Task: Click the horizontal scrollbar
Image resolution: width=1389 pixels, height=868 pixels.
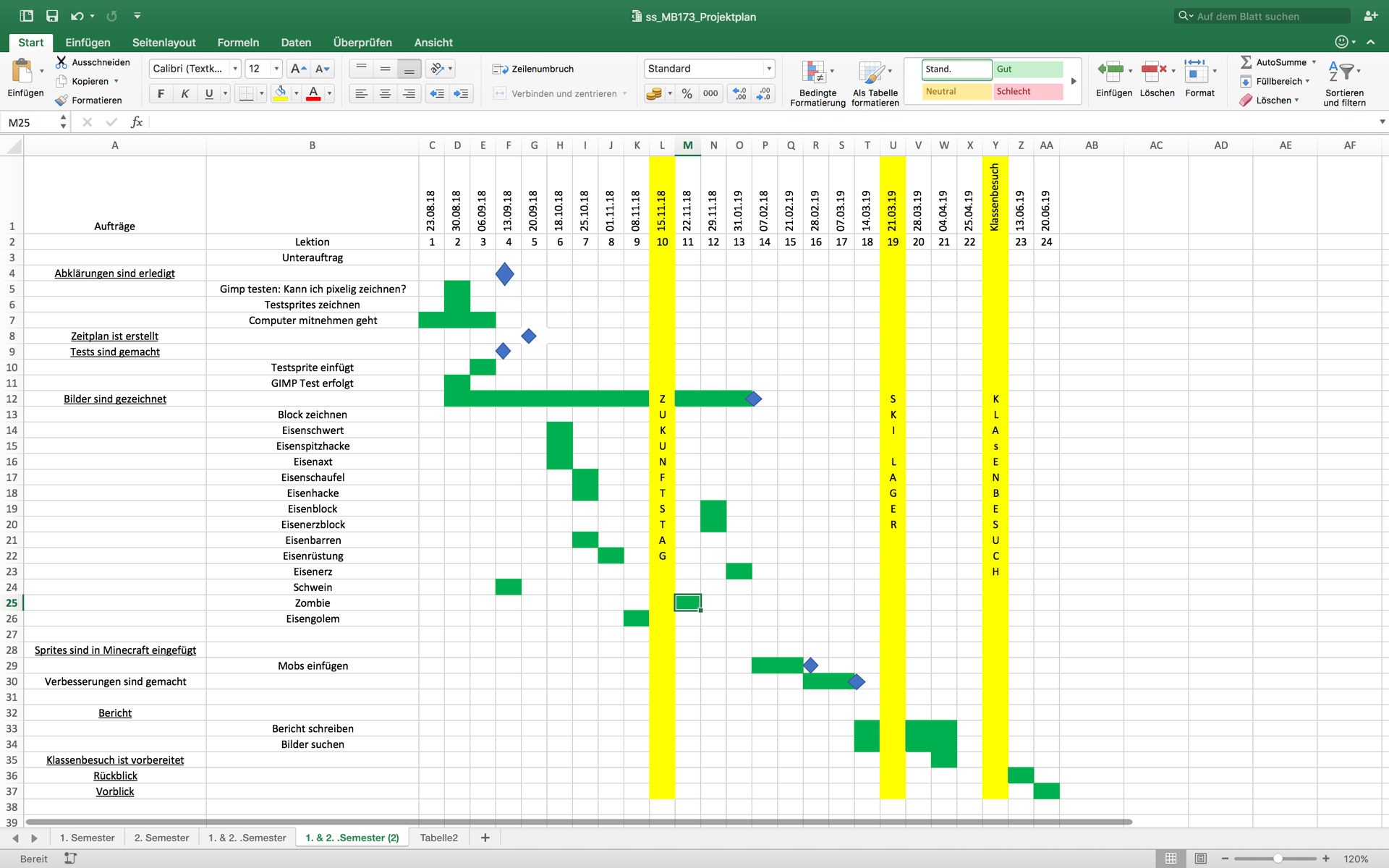Action: (x=579, y=822)
